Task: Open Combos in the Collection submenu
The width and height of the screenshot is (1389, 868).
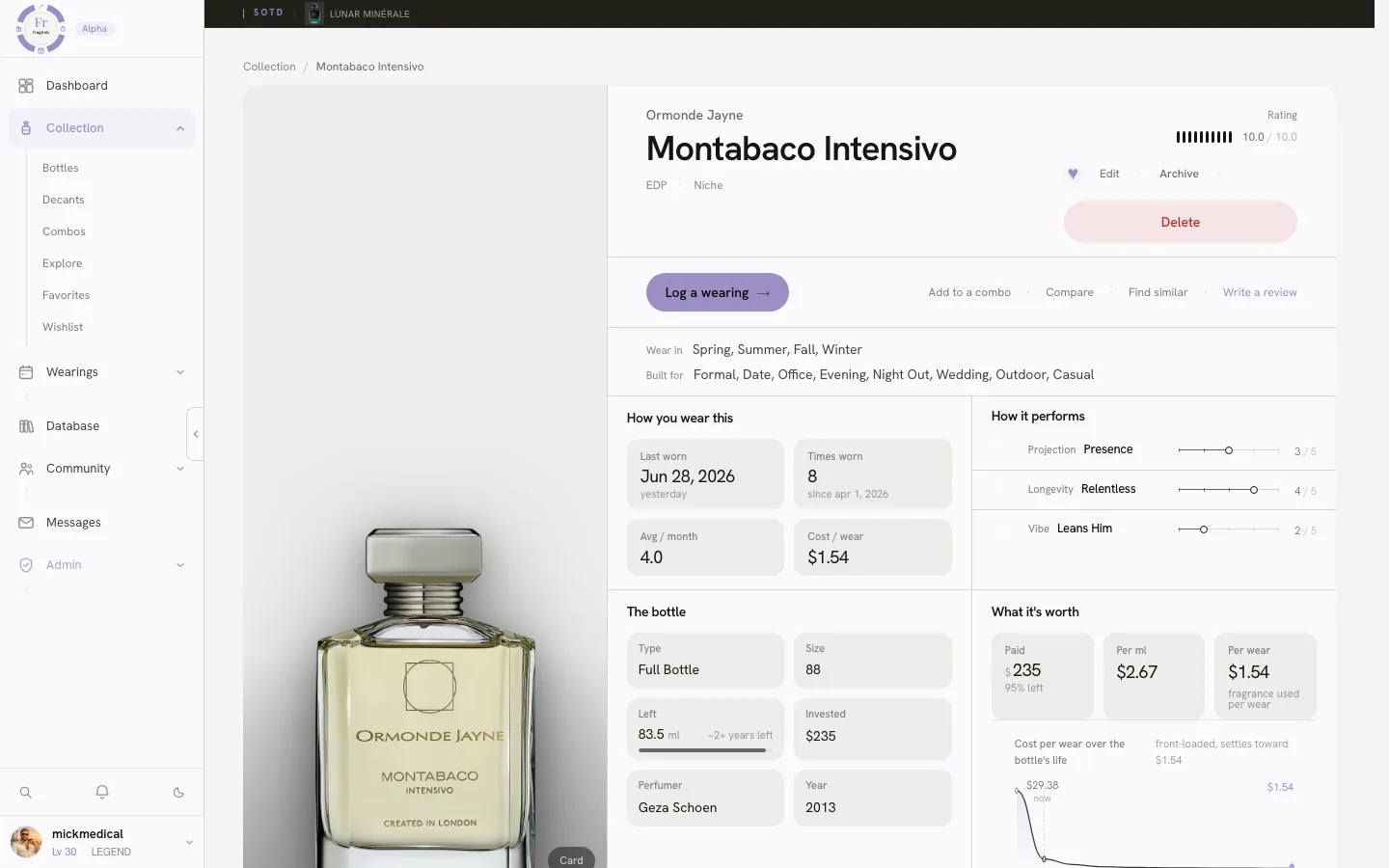Action: point(64,231)
